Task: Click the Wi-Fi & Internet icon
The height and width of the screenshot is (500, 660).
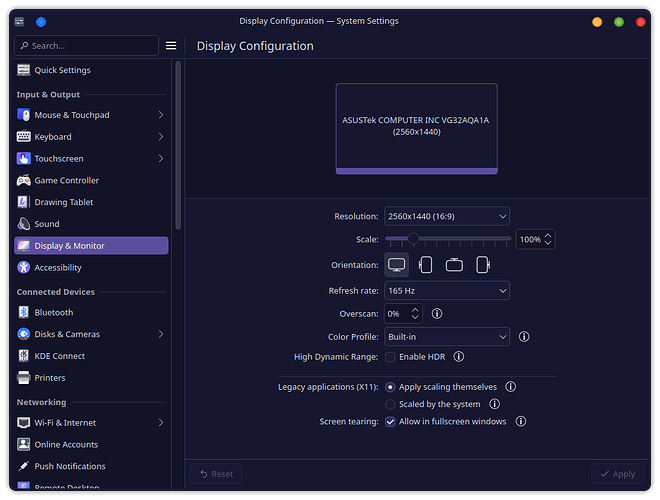Action: coord(24,423)
